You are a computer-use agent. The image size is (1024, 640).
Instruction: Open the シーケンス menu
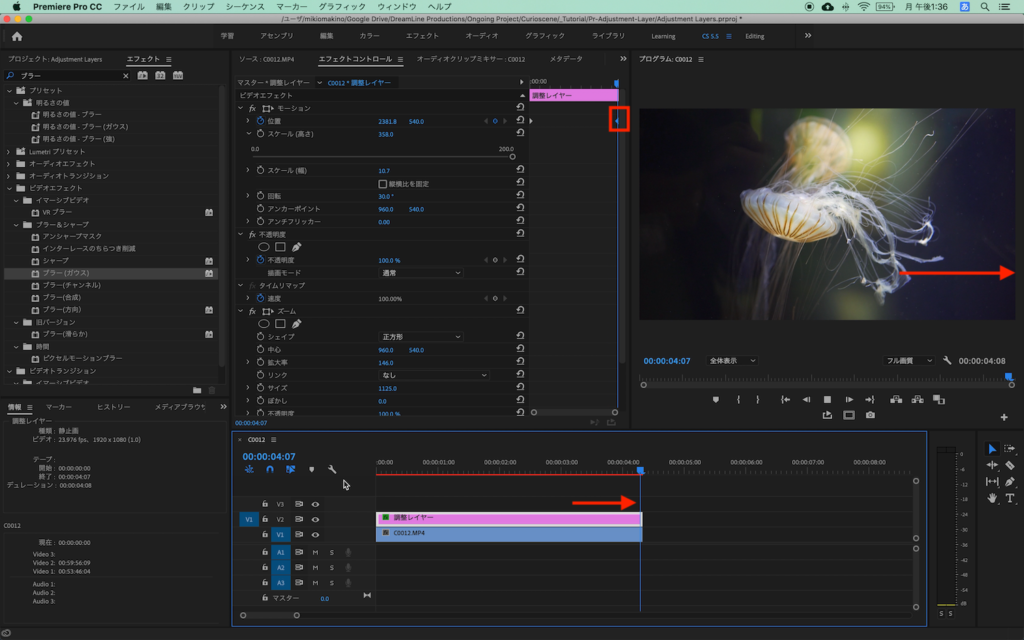[244, 7]
